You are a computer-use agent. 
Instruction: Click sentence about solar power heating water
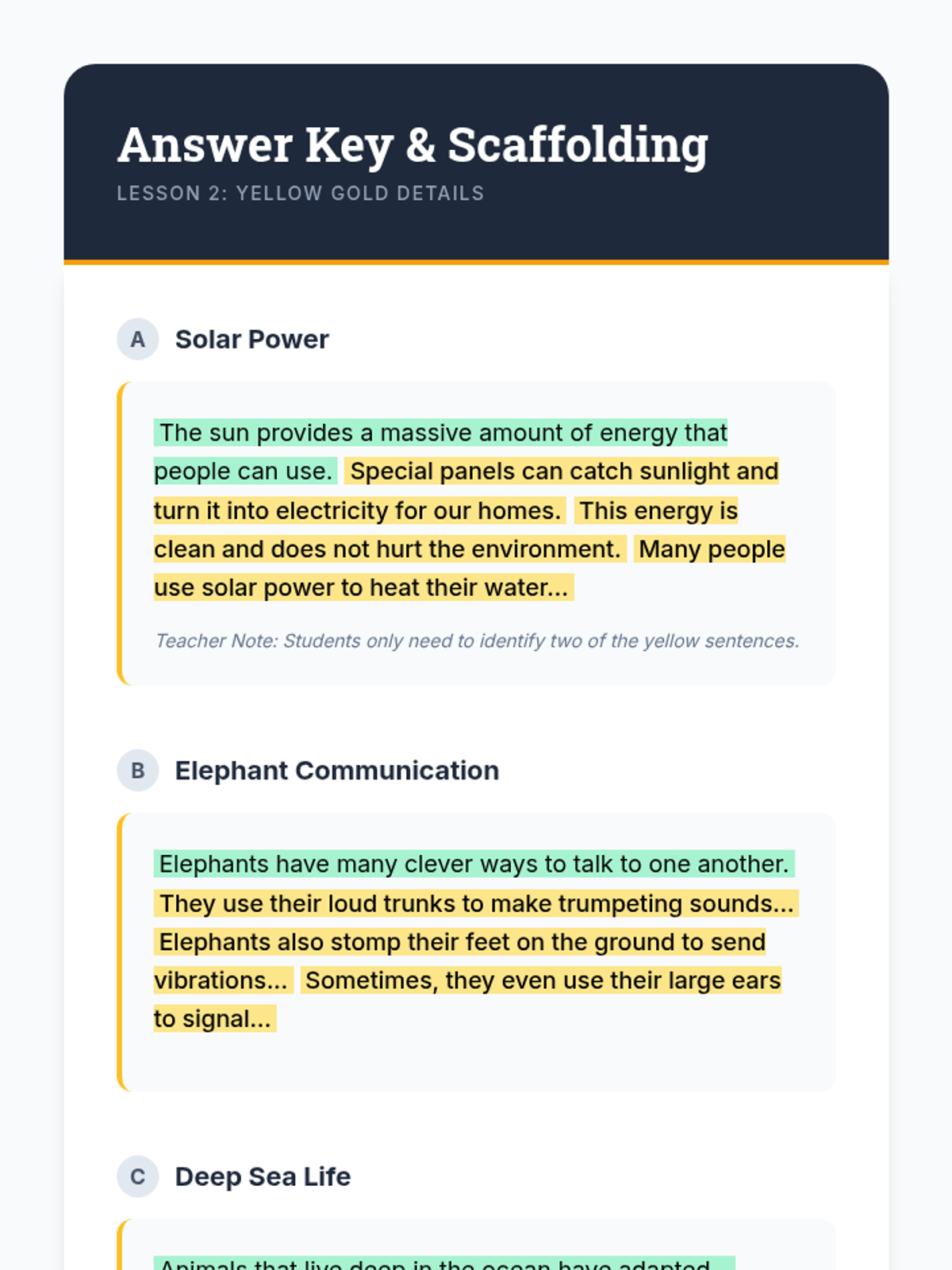coord(470,568)
